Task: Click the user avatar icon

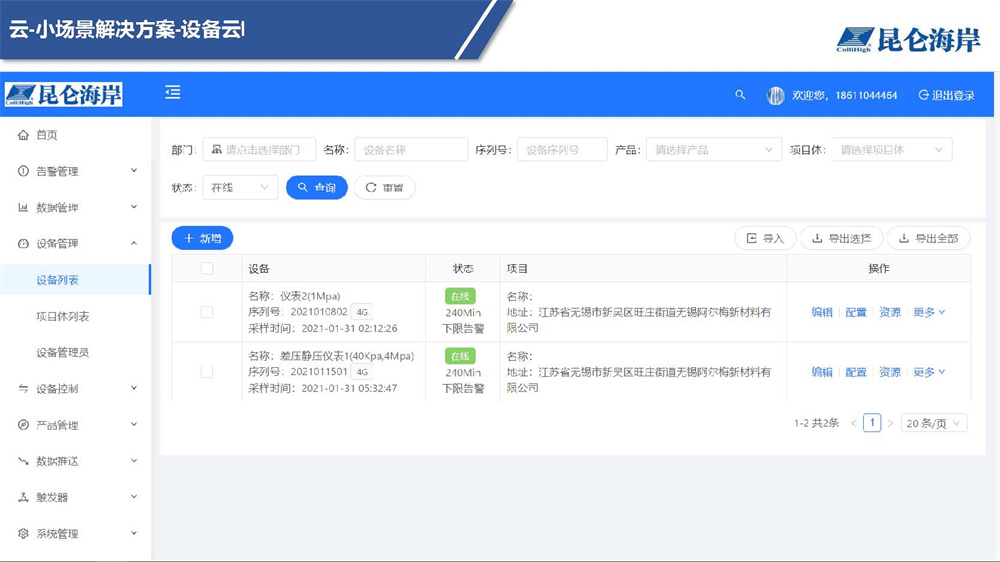Action: point(775,95)
